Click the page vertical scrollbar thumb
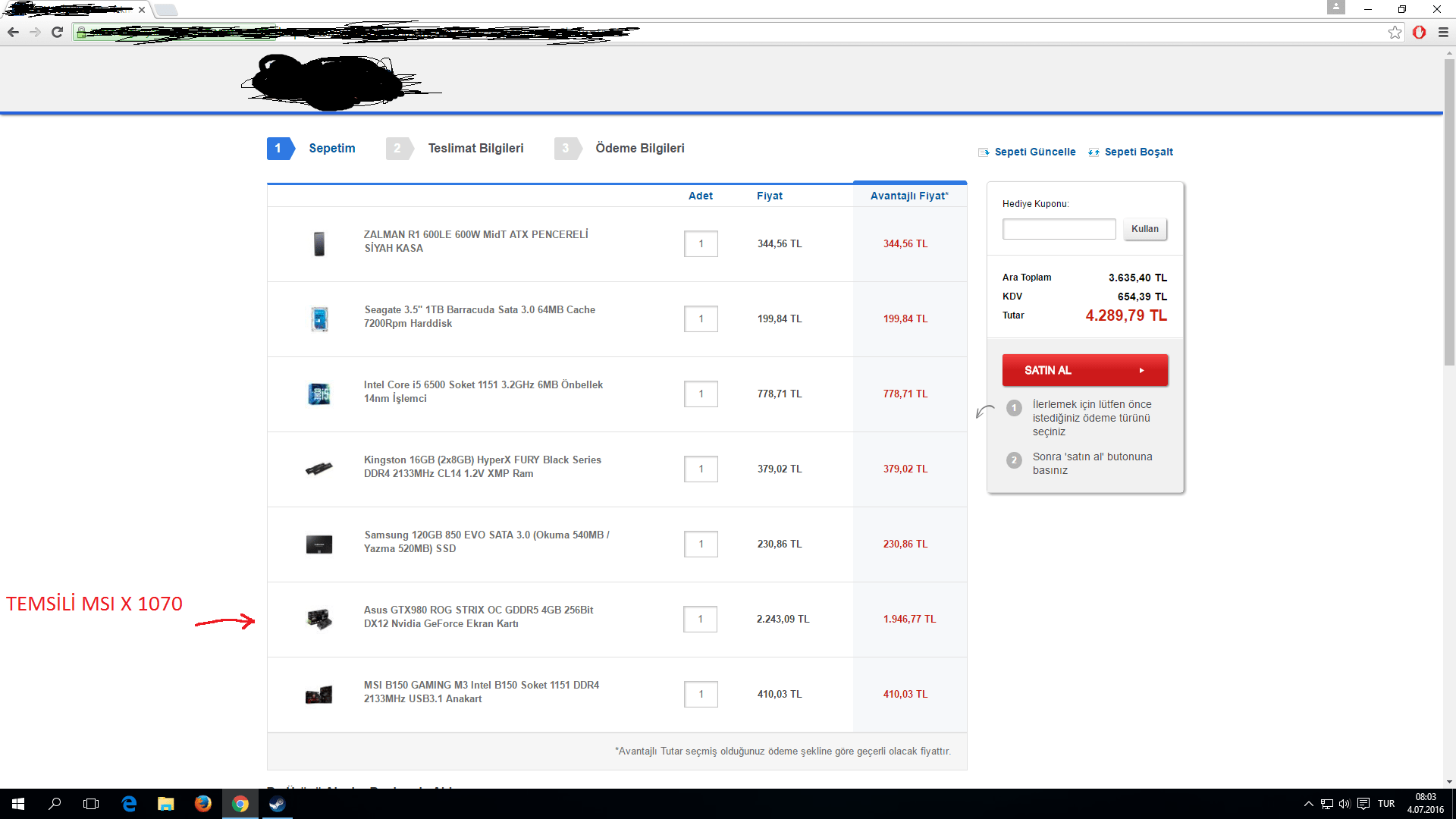 (1449, 212)
